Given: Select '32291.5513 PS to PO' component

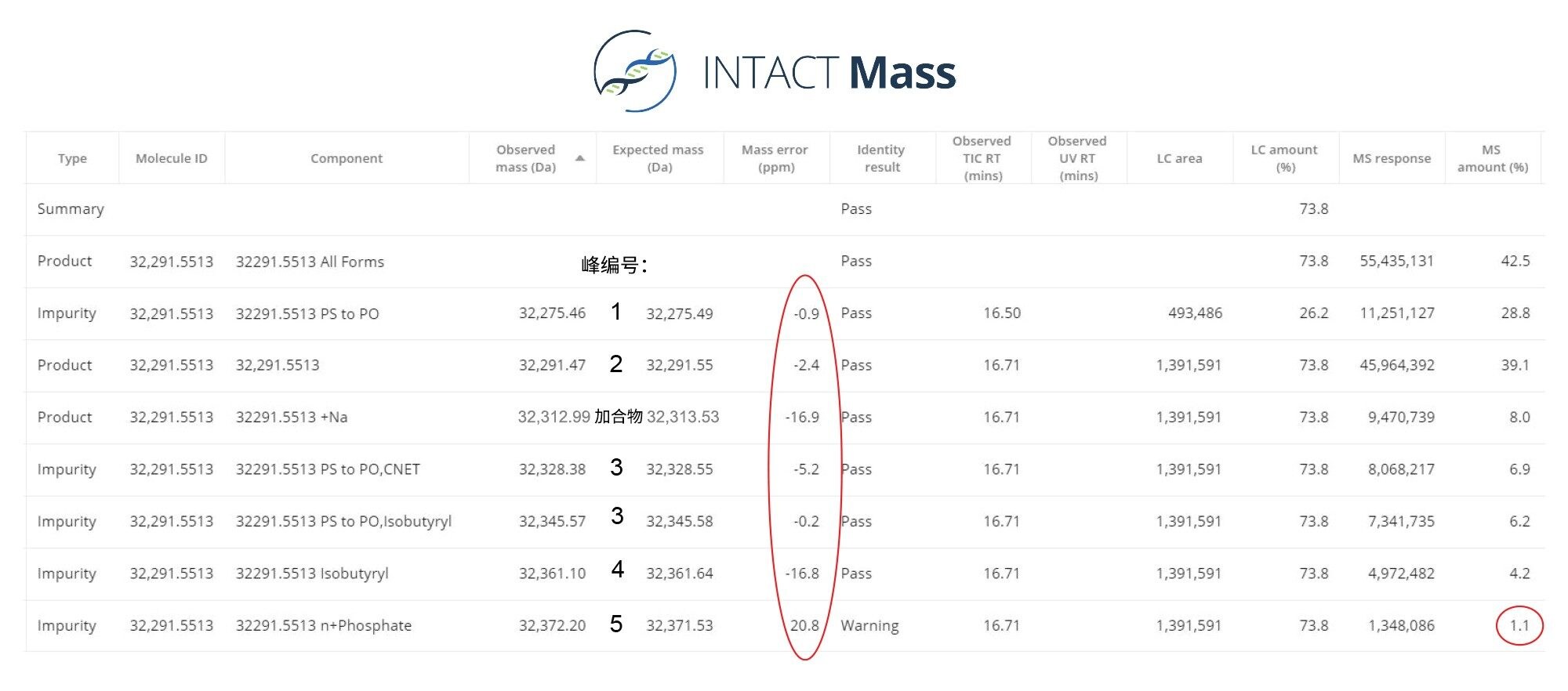Looking at the screenshot, I should point(307,313).
